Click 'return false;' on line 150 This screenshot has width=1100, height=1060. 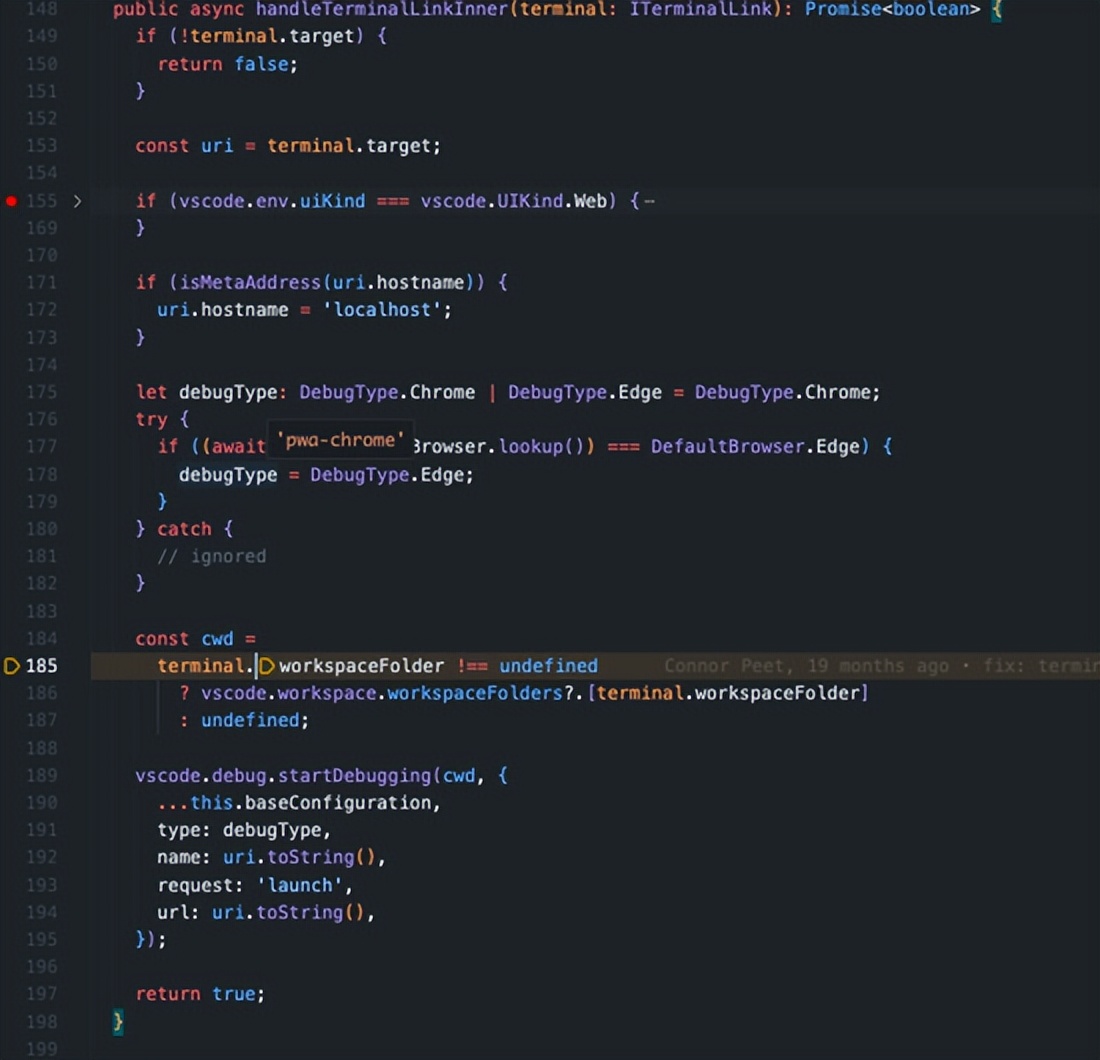(x=227, y=64)
